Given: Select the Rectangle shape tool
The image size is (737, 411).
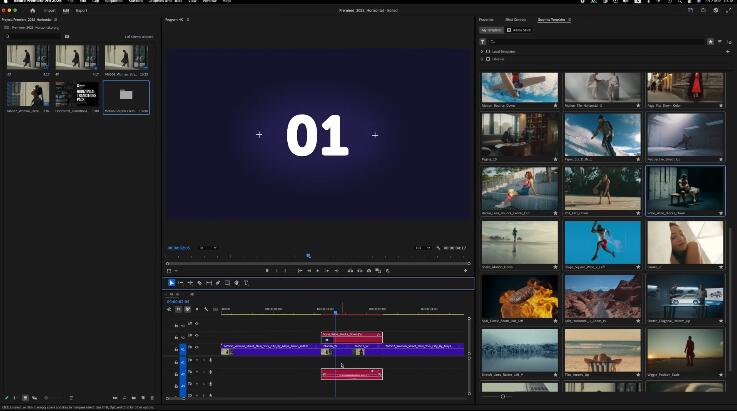Looking at the screenshot, I should [227, 283].
